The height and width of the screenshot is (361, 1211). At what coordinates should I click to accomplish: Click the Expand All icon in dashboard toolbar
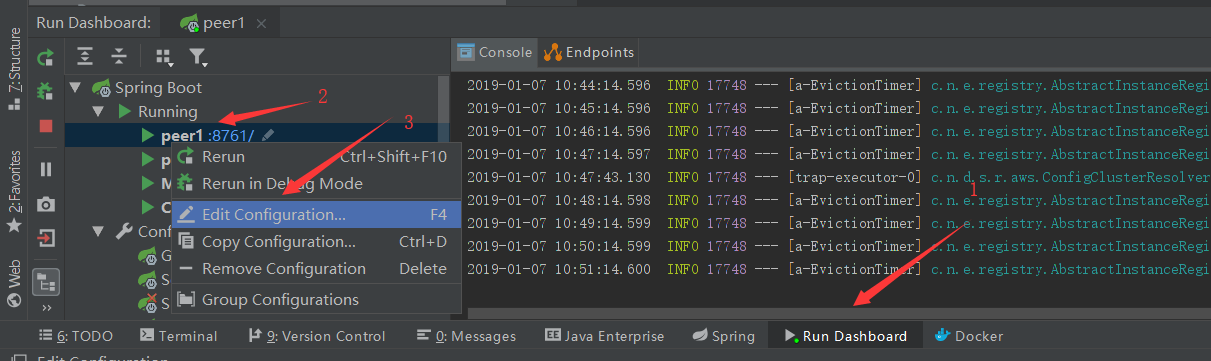click(86, 57)
